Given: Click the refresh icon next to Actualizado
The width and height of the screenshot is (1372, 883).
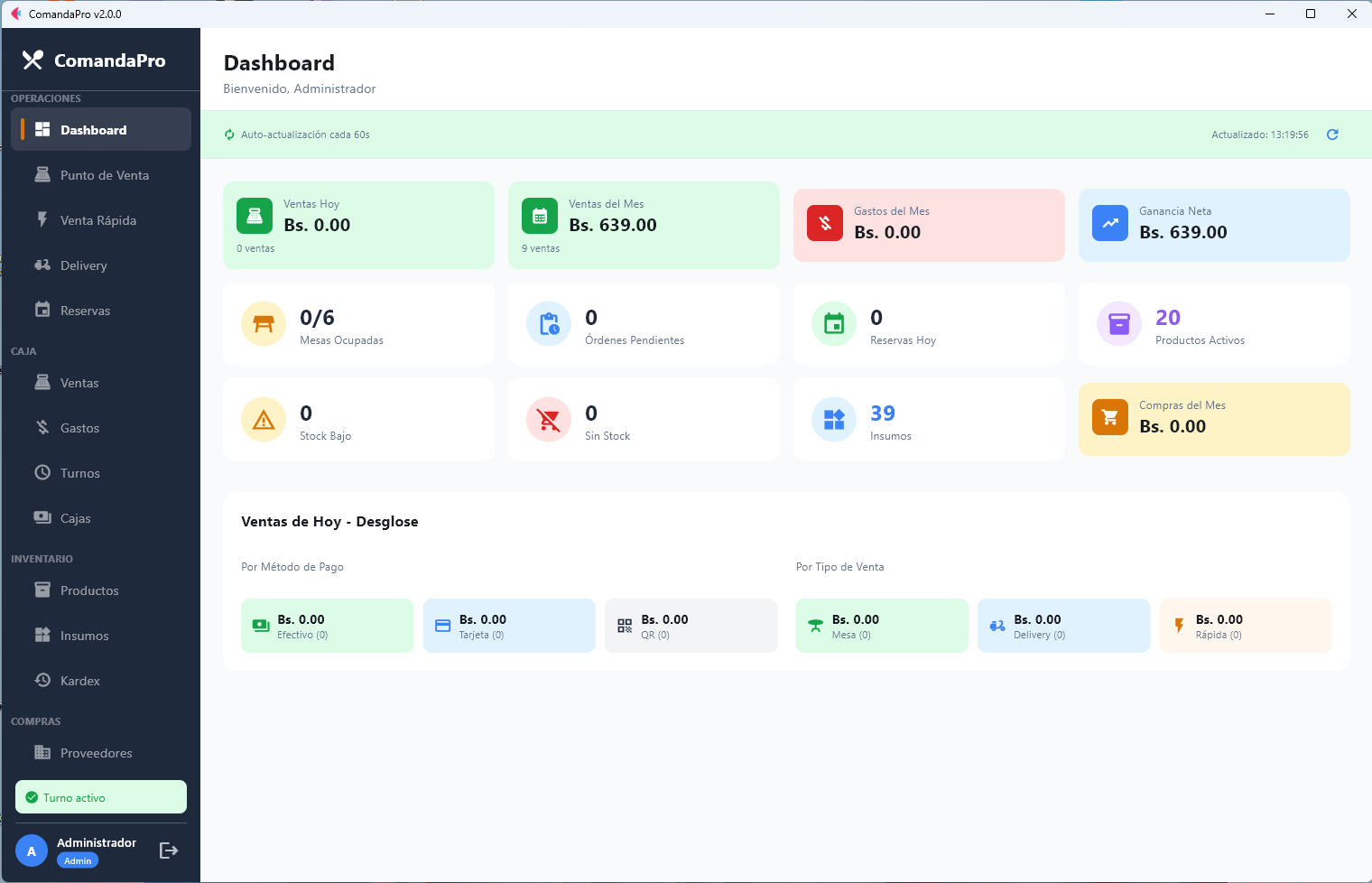Looking at the screenshot, I should pos(1332,135).
